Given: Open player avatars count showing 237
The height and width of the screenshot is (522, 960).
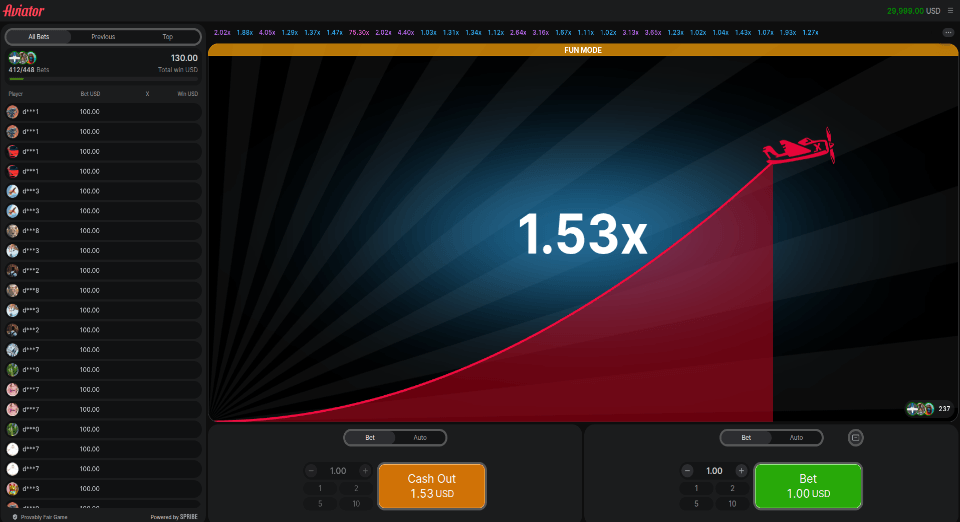Looking at the screenshot, I should [929, 409].
